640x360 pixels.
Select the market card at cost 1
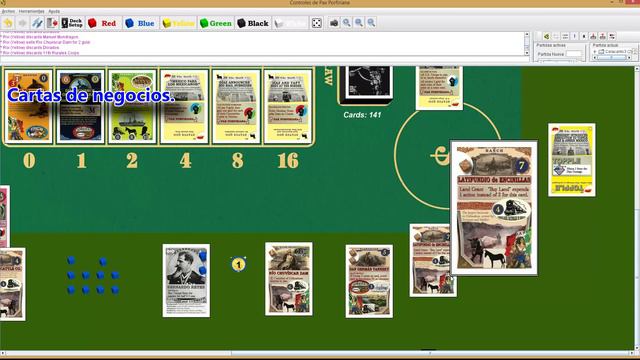click(x=80, y=106)
